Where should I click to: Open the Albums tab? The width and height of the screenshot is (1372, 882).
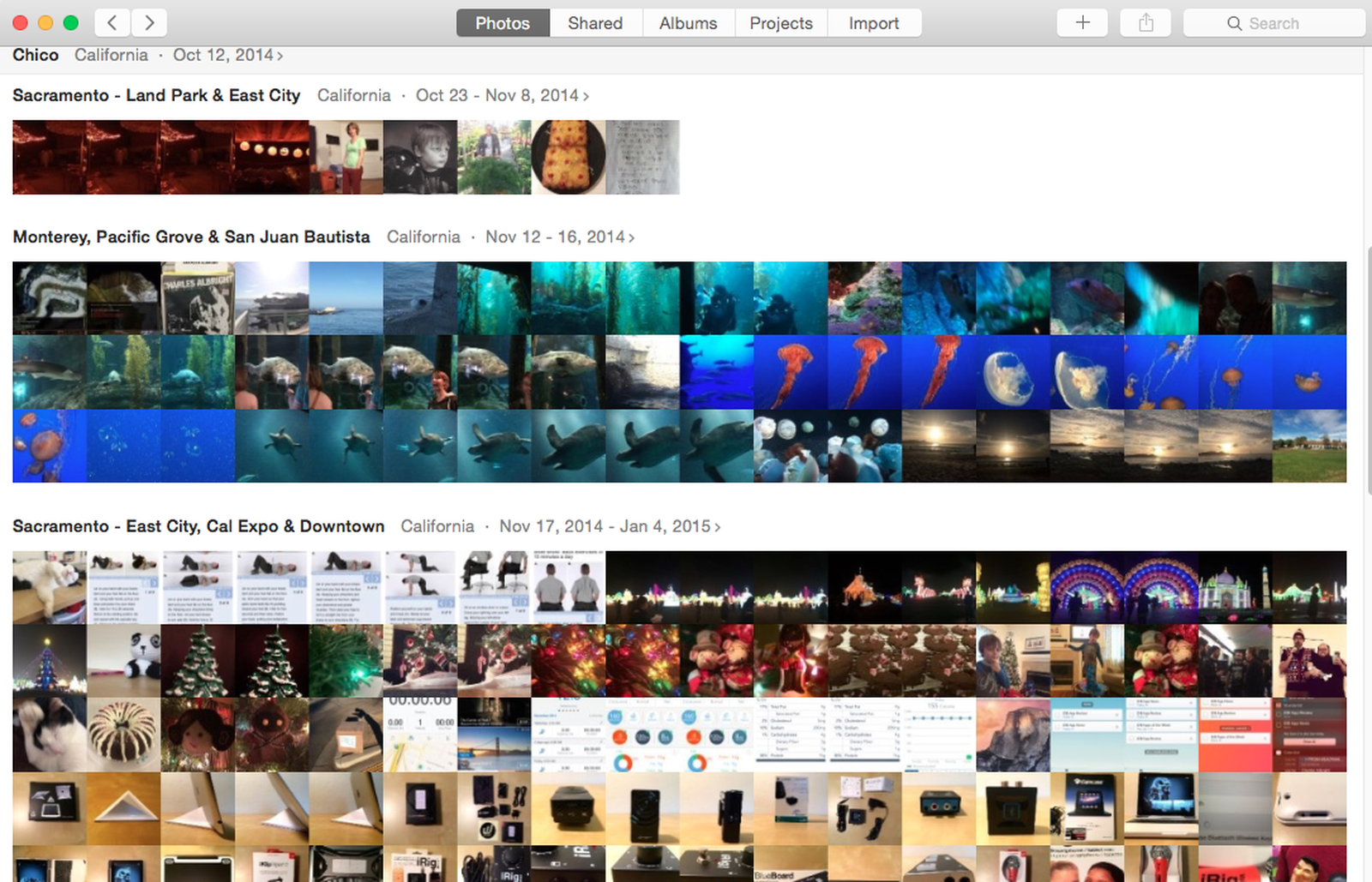(688, 23)
